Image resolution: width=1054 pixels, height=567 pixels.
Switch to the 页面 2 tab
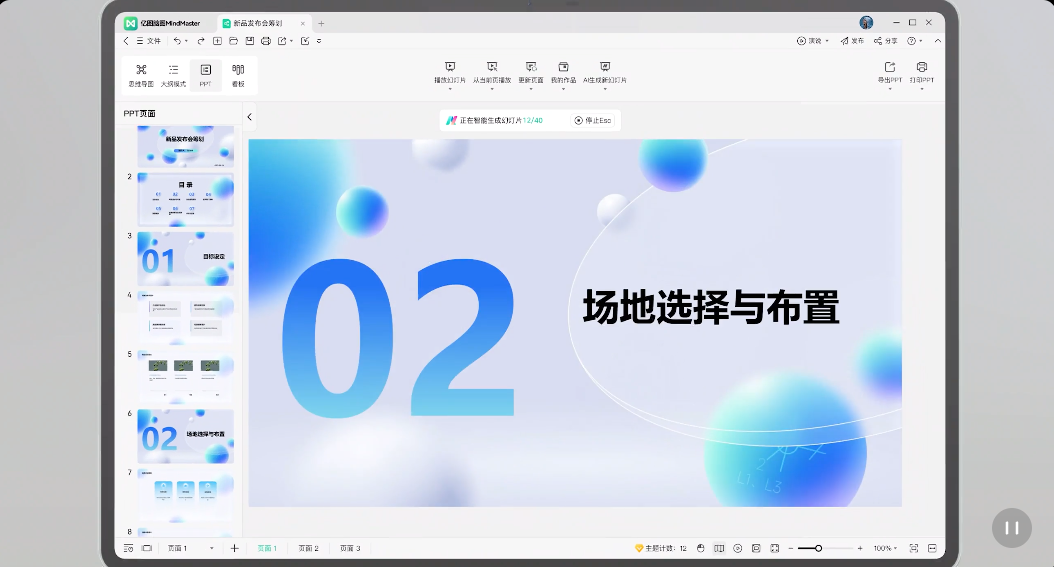(308, 548)
